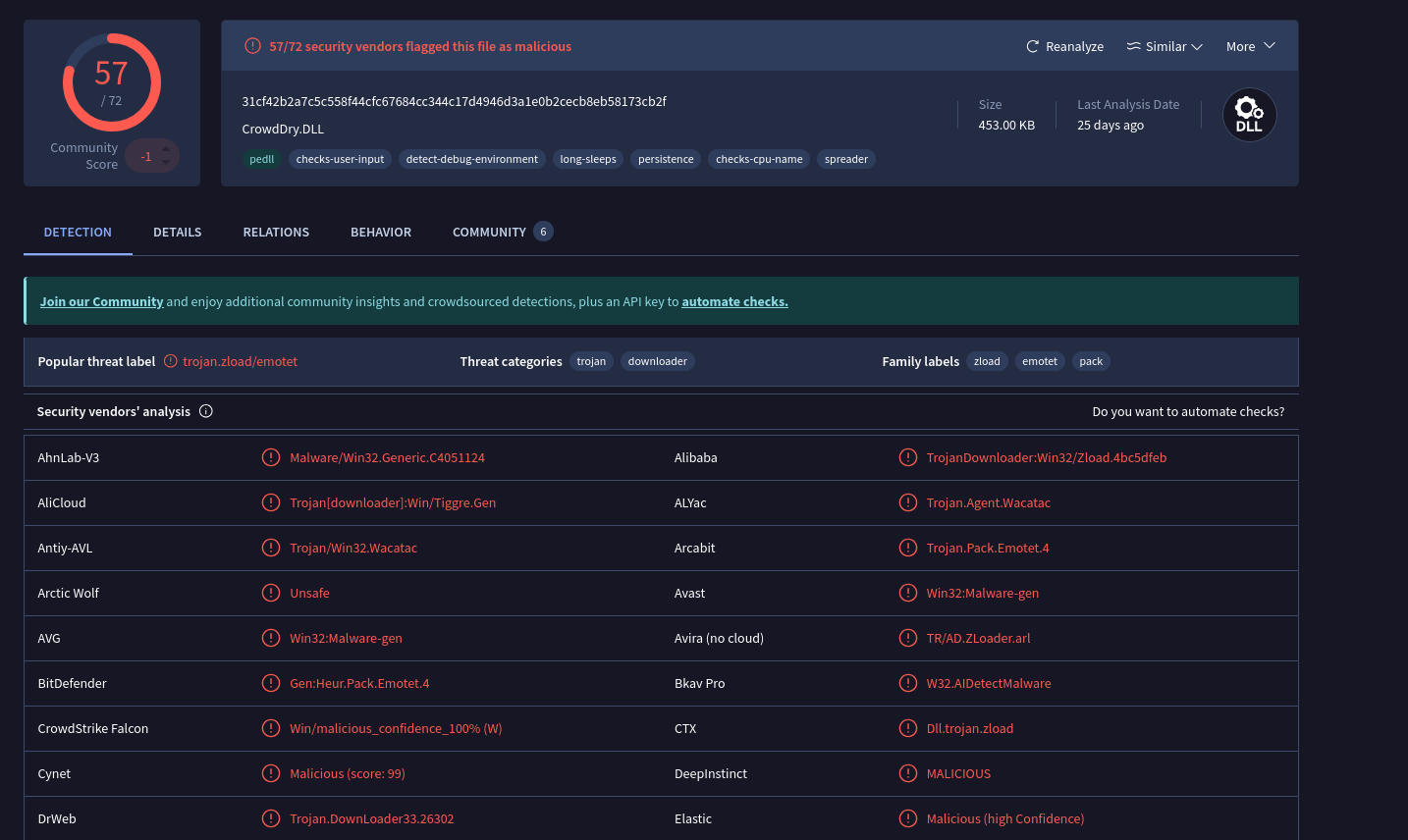The height and width of the screenshot is (840, 1408).
Task: Click the 57/72 detection score gauge
Action: 112,82
